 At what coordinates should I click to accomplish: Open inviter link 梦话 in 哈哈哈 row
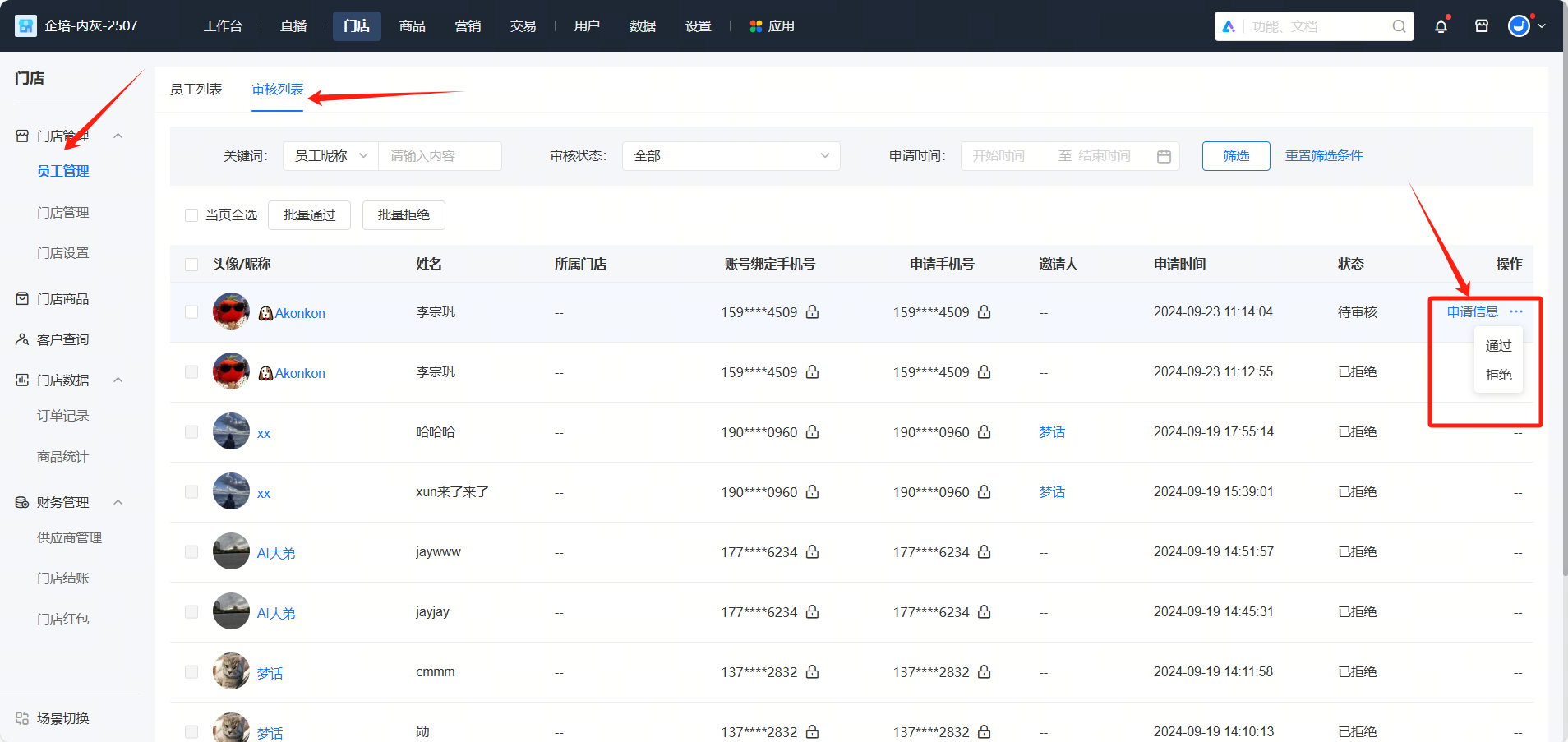[x=1052, y=432]
